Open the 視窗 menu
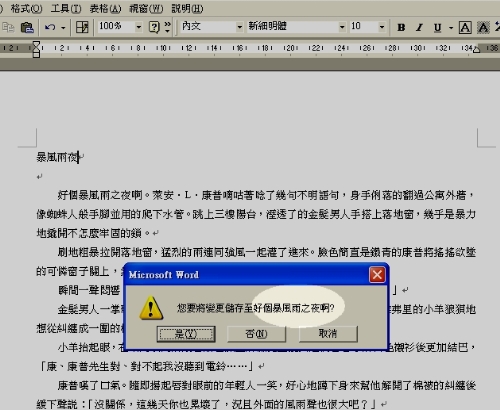 click(x=146, y=9)
